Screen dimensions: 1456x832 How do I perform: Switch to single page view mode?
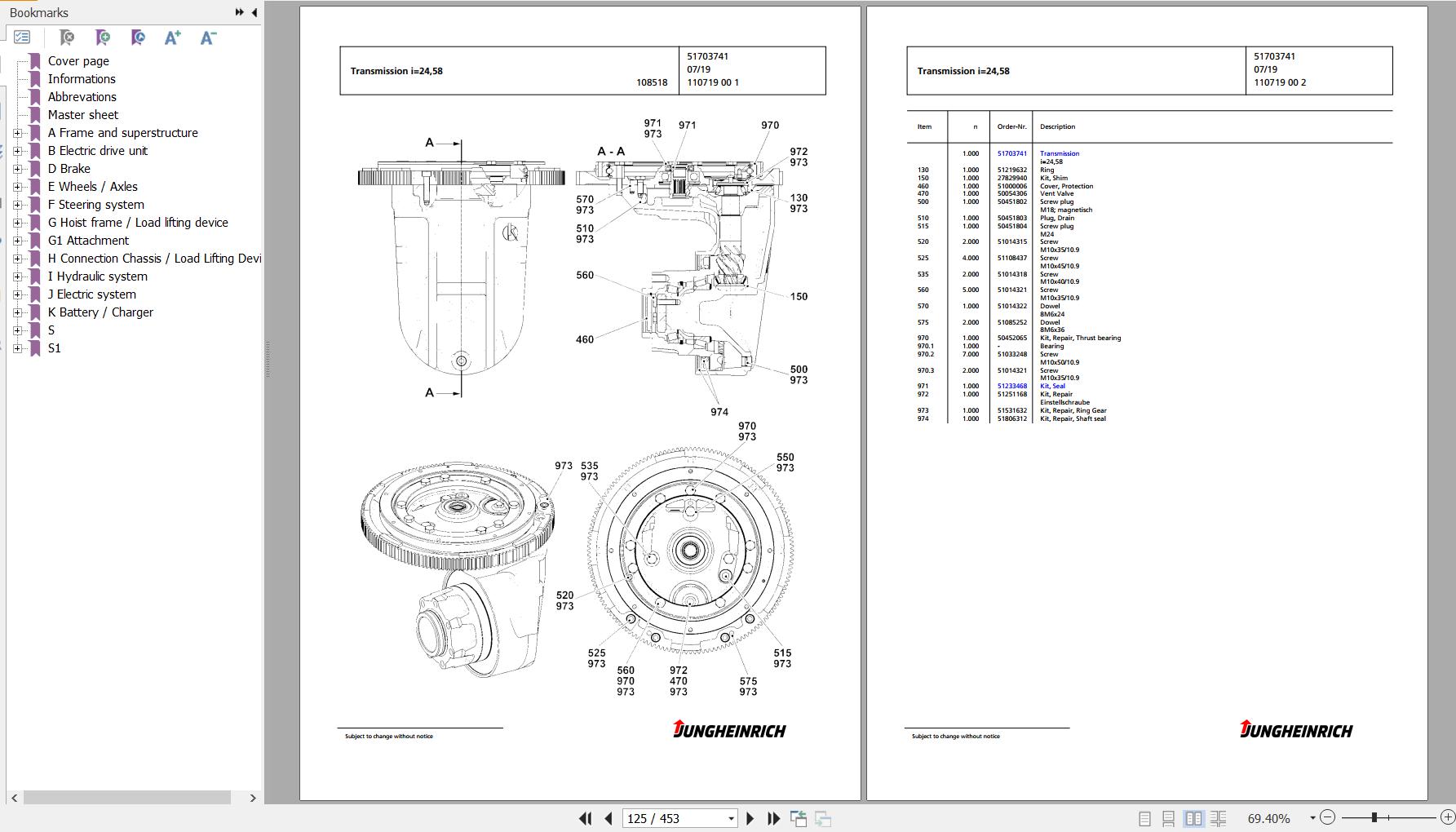[x=1144, y=818]
